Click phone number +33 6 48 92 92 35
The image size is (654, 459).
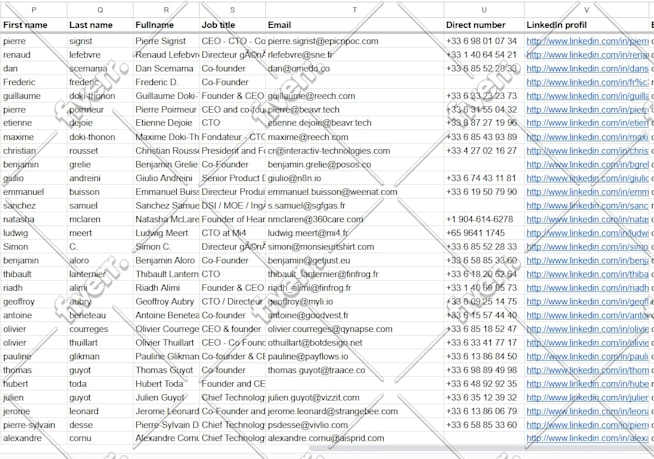click(481, 384)
